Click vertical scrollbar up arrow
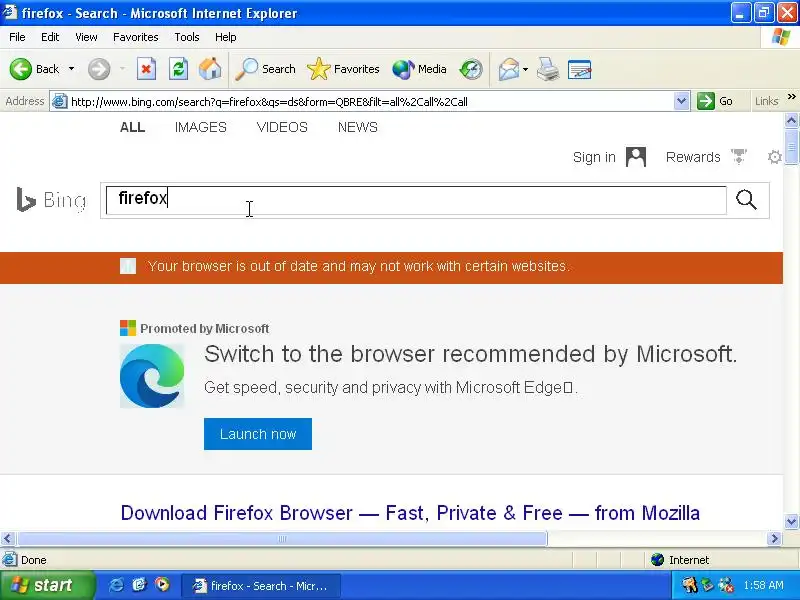 [x=791, y=120]
